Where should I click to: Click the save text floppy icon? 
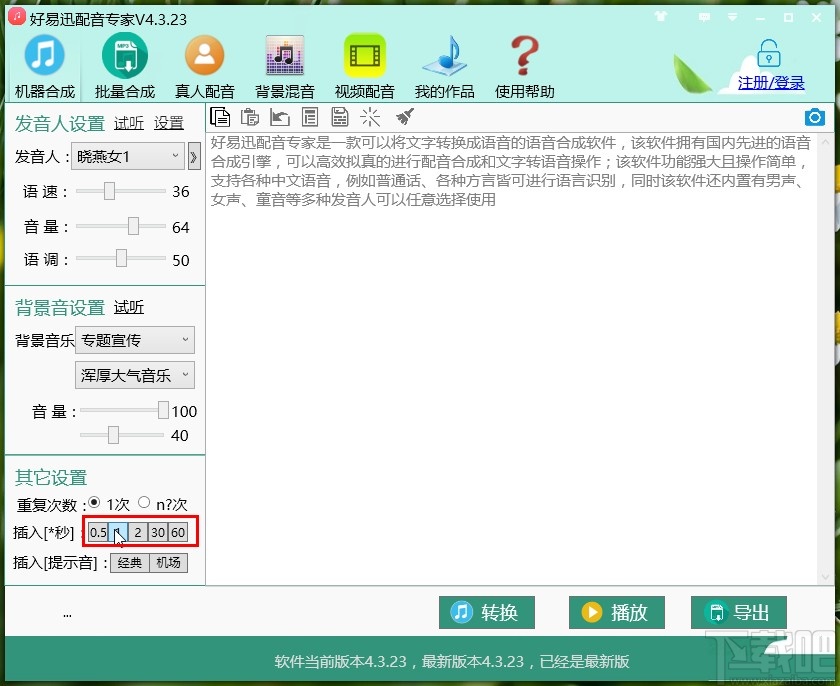coord(340,117)
